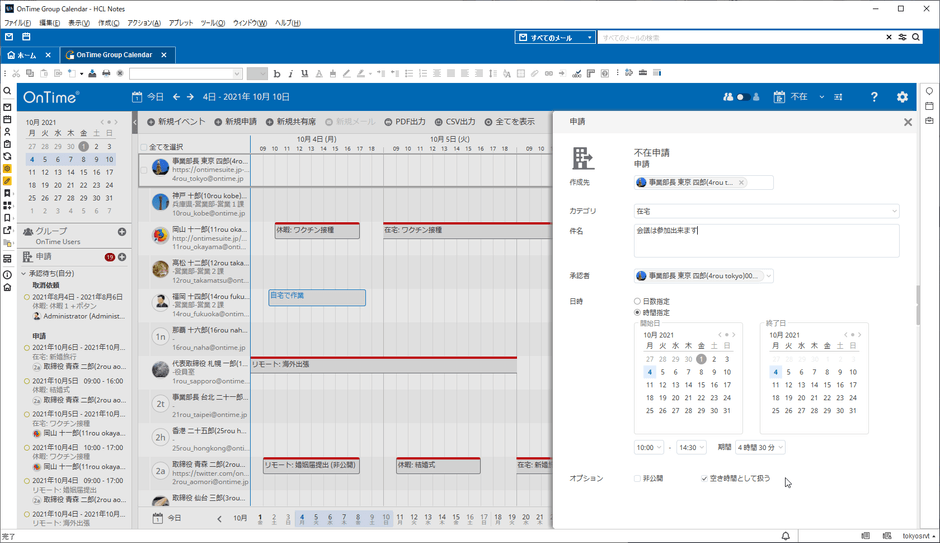This screenshot has width=940, height=543.
Task: Click the notification bell in status bar
Action: click(x=786, y=536)
